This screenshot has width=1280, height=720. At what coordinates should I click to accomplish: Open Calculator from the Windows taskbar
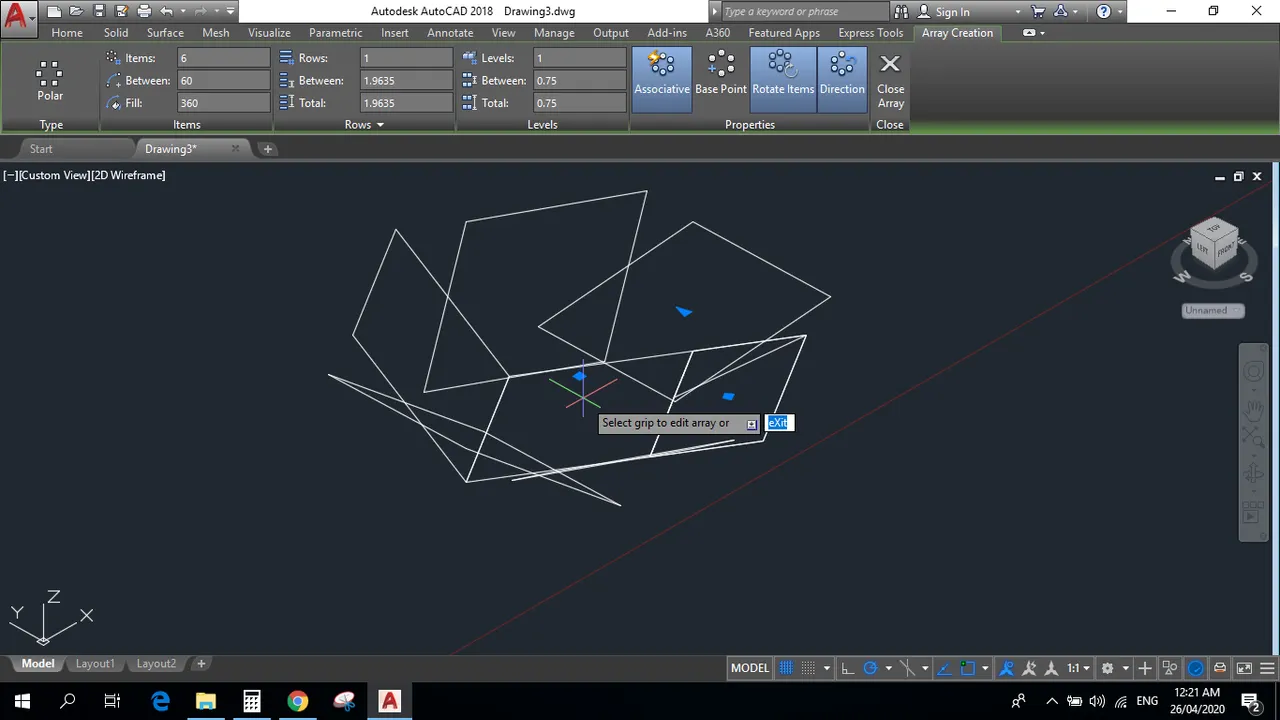tap(252, 701)
